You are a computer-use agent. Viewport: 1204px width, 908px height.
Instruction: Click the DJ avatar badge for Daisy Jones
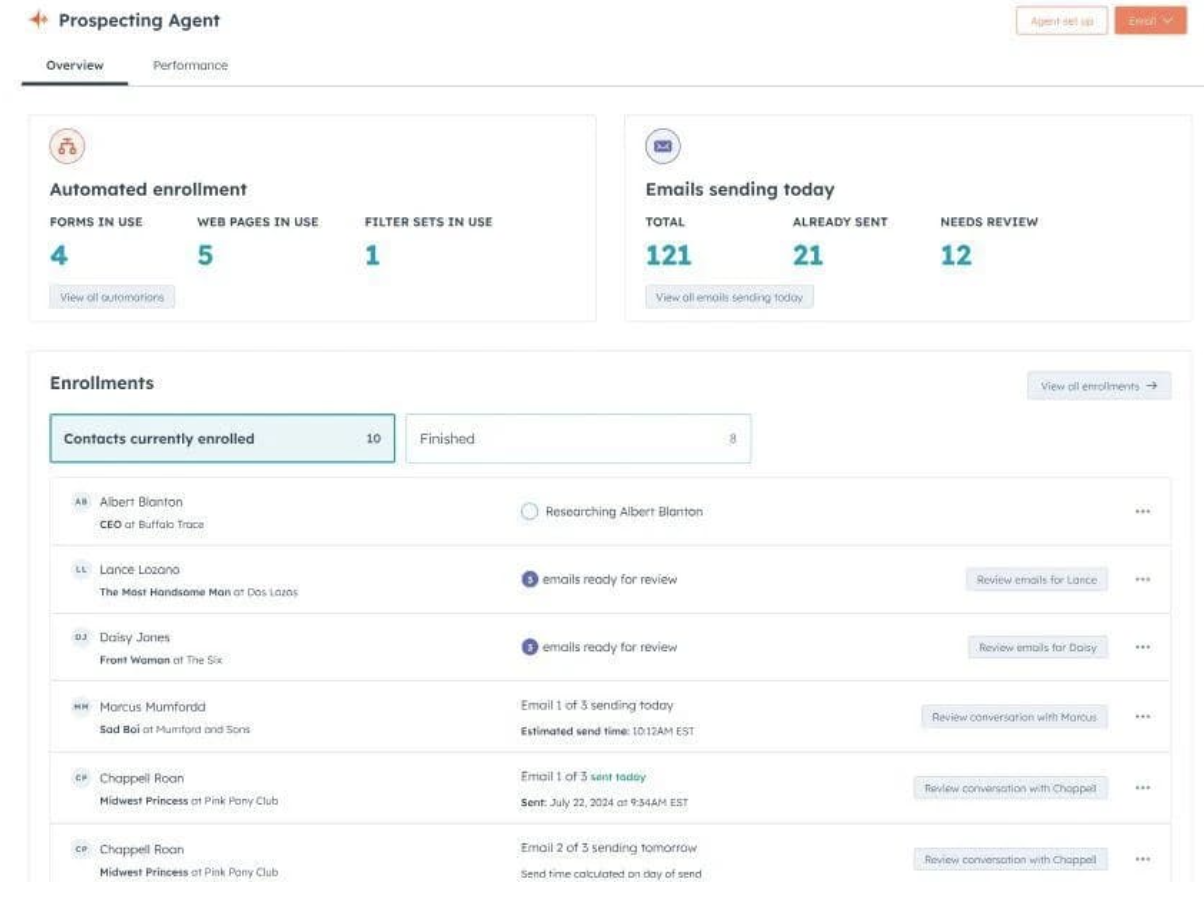[x=82, y=637]
